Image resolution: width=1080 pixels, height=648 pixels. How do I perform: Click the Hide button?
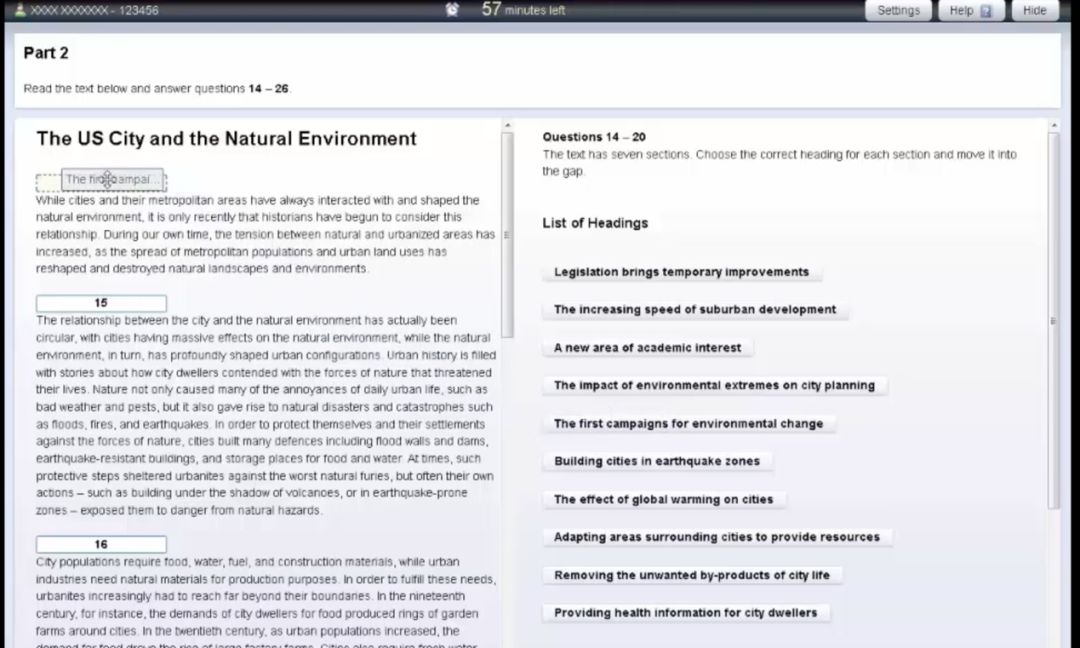pyautogui.click(x=1035, y=10)
